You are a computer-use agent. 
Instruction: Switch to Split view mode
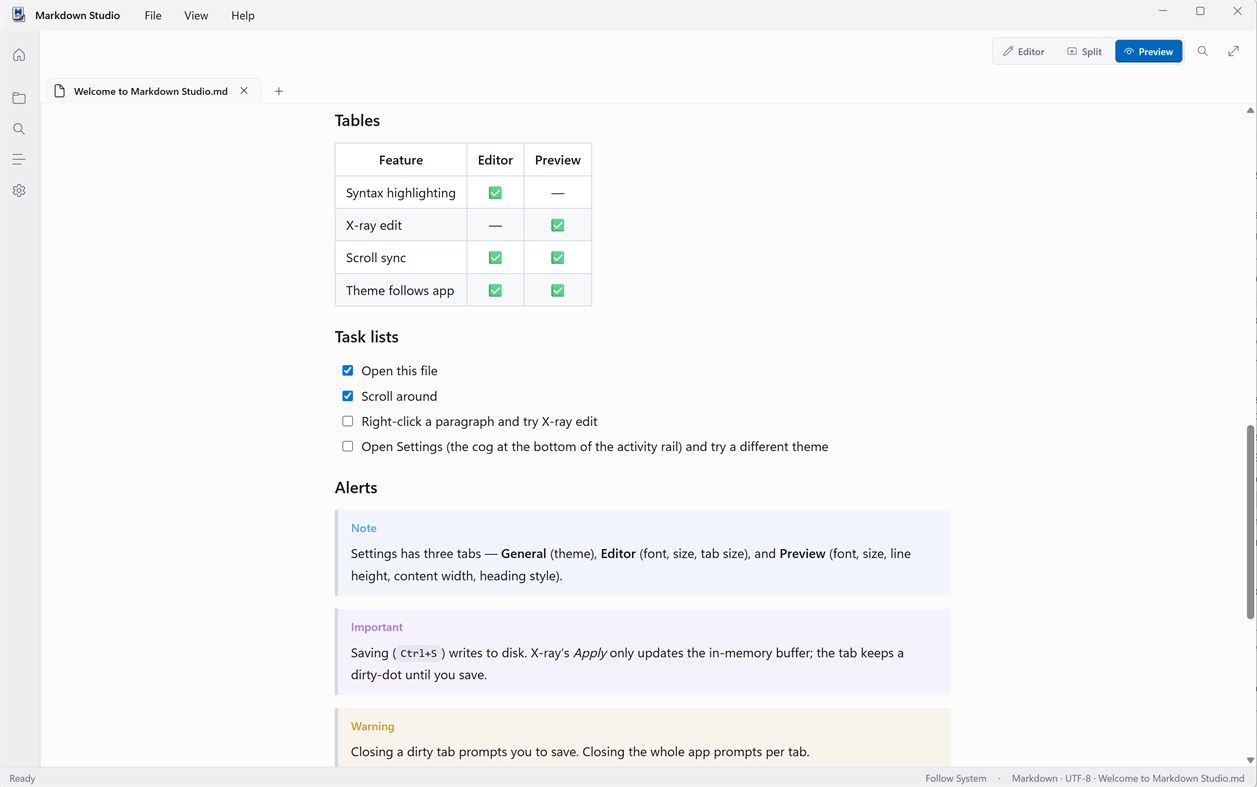point(1084,51)
